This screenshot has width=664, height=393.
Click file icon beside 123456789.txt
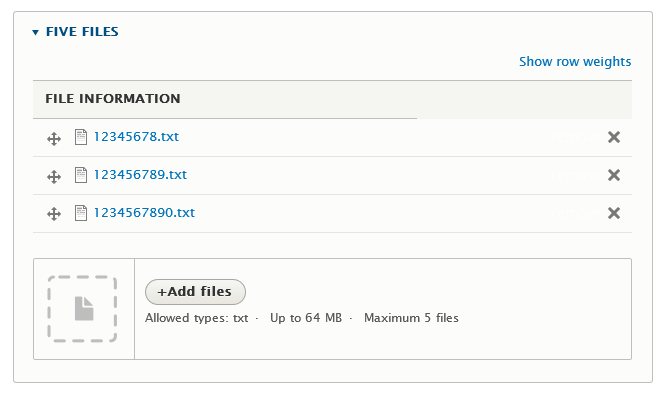pos(80,175)
